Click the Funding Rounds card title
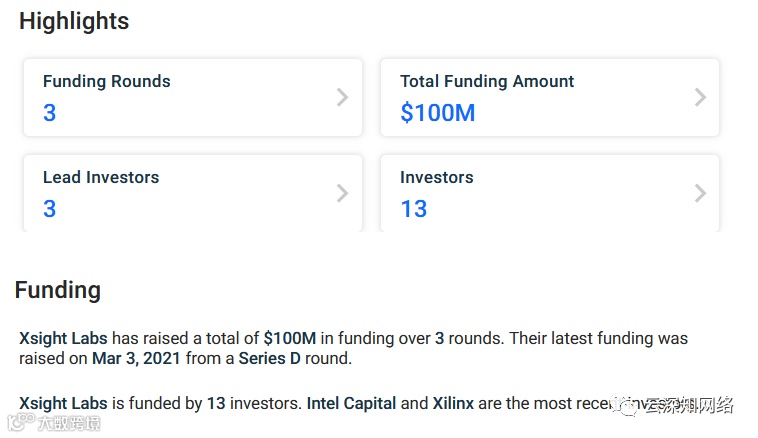The width and height of the screenshot is (758, 438). click(x=106, y=82)
